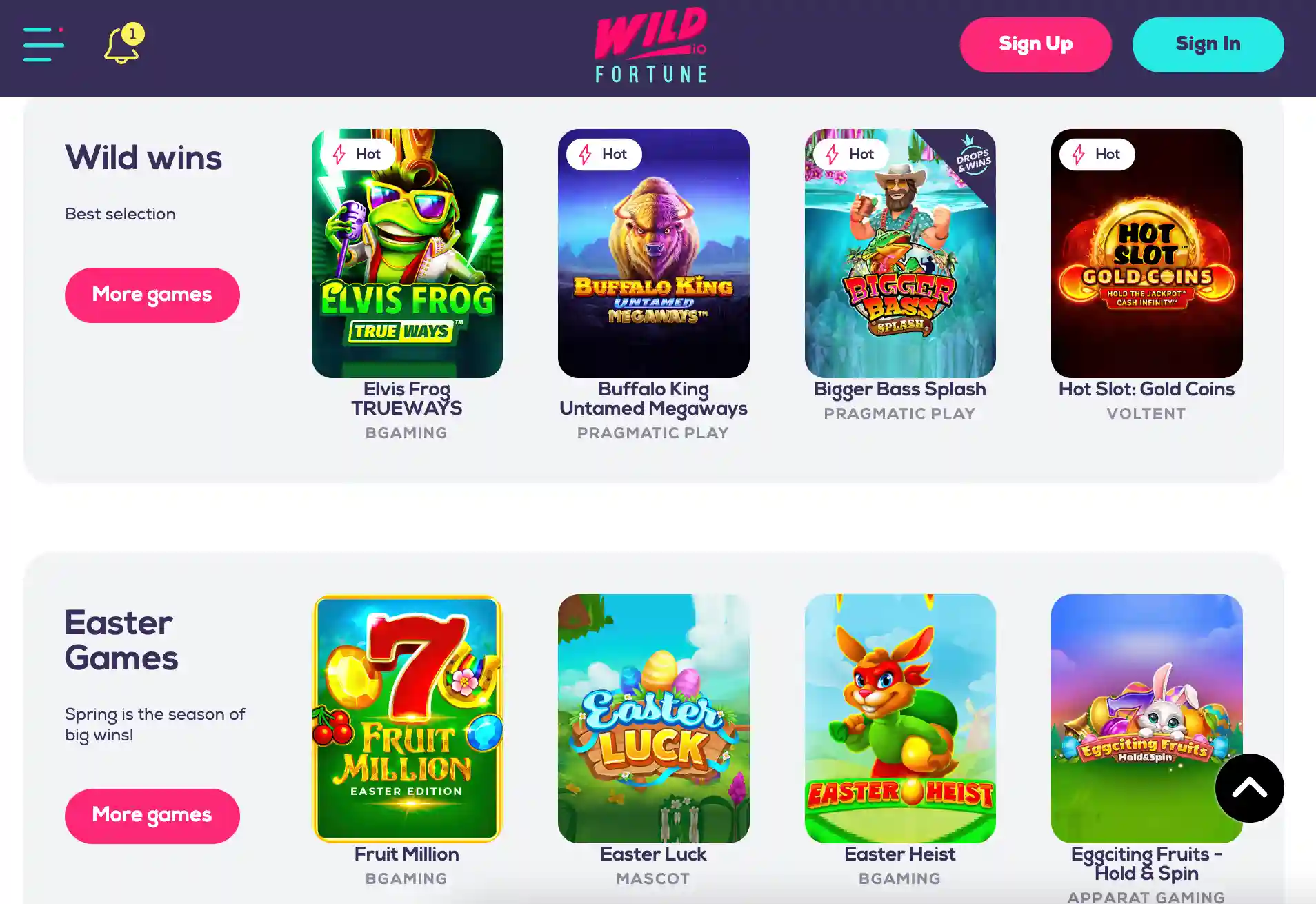Open the Elvis Frog Trueways game thumbnail
1316x904 pixels.
(407, 253)
